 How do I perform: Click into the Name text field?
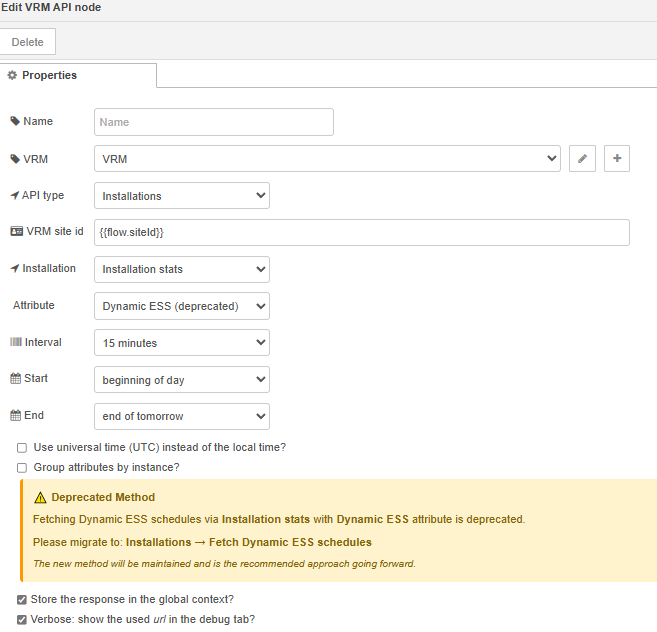pyautogui.click(x=214, y=122)
